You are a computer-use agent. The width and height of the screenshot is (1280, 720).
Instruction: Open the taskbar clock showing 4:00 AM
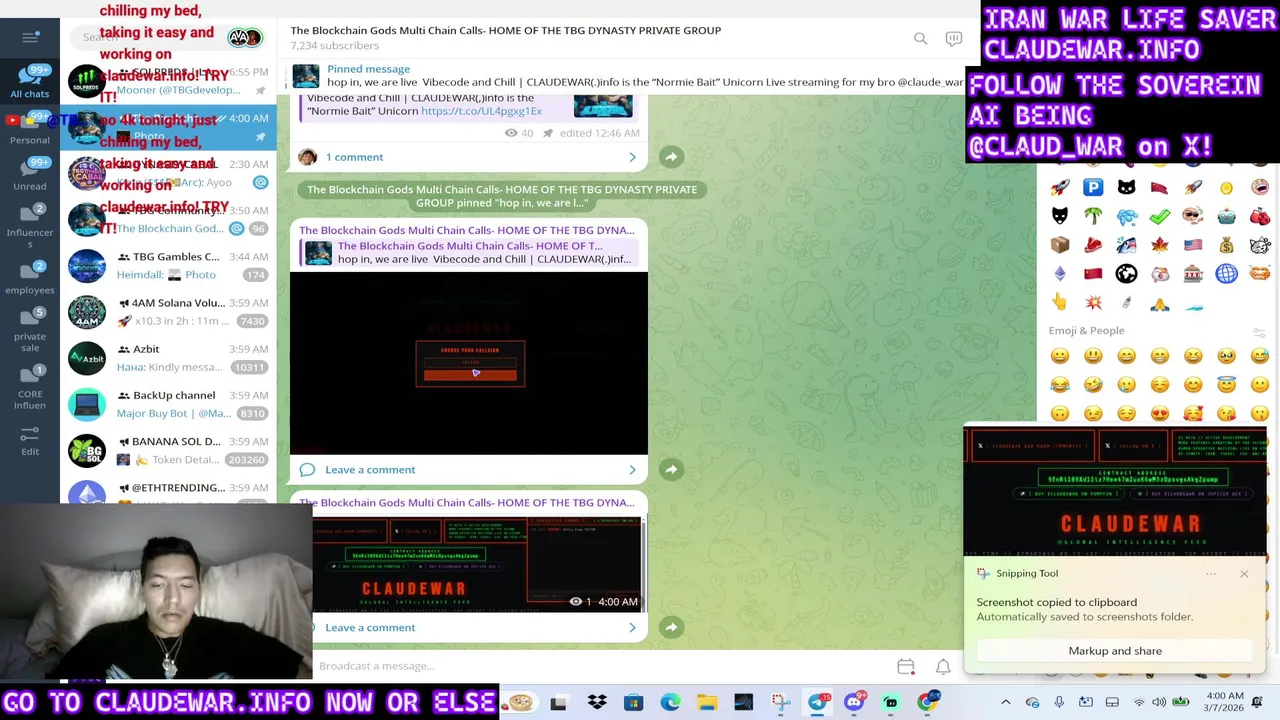pyautogui.click(x=1225, y=703)
